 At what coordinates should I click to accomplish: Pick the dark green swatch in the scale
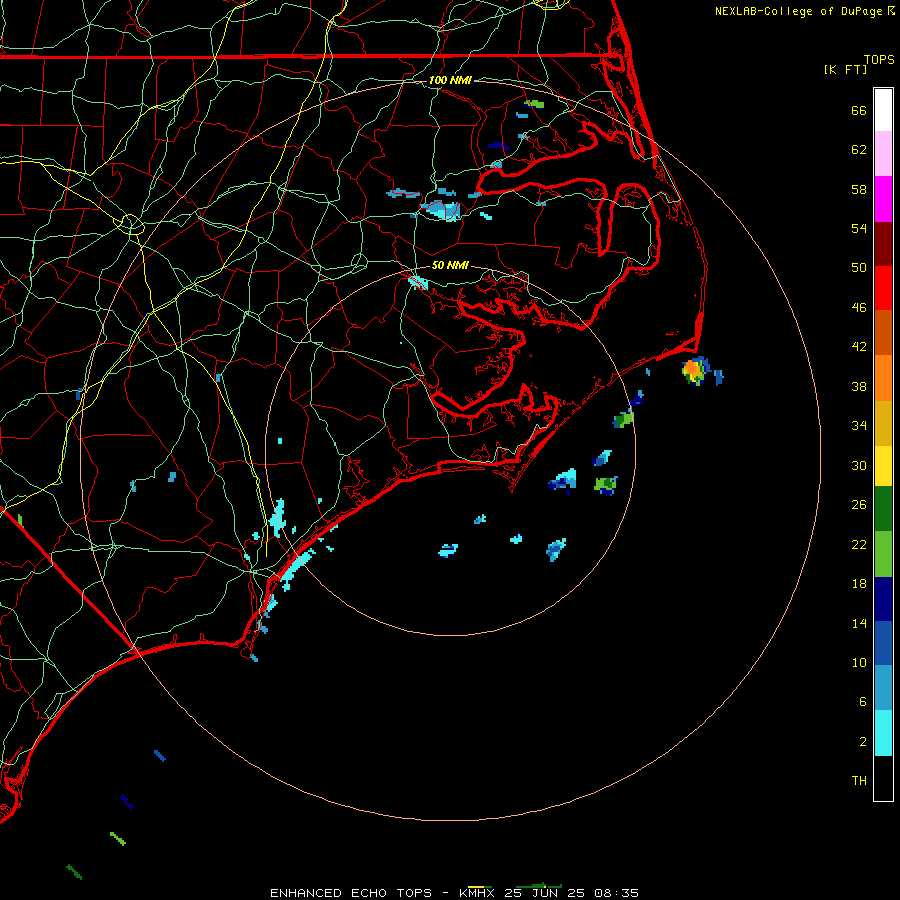point(883,509)
